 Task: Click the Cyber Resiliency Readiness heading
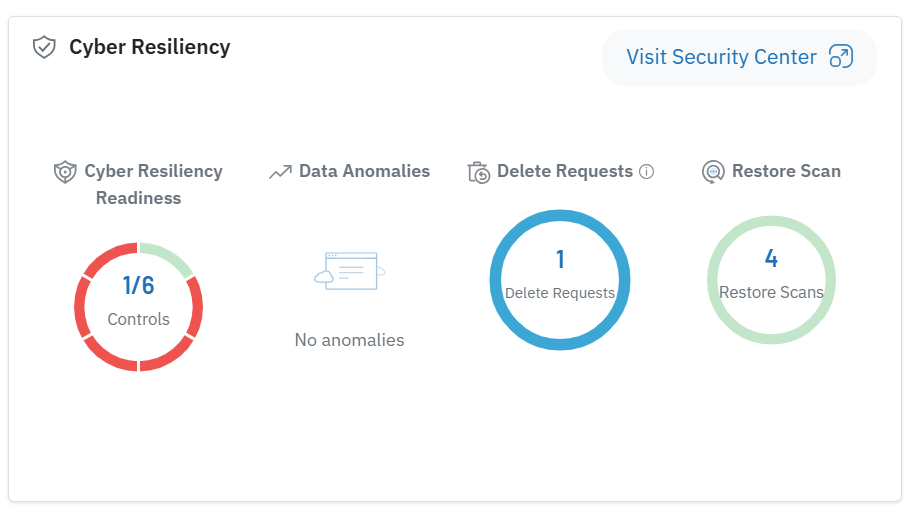(153, 184)
